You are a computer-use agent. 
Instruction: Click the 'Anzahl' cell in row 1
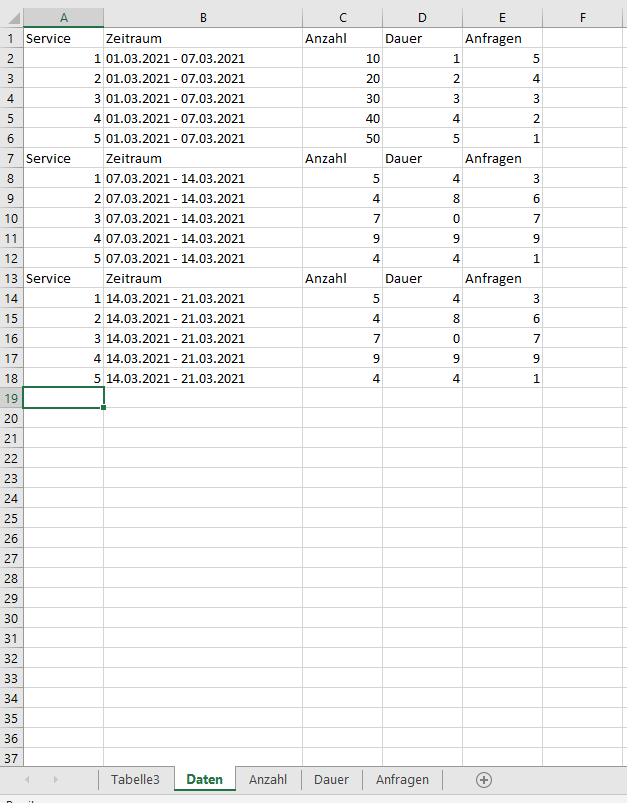pyautogui.click(x=343, y=38)
